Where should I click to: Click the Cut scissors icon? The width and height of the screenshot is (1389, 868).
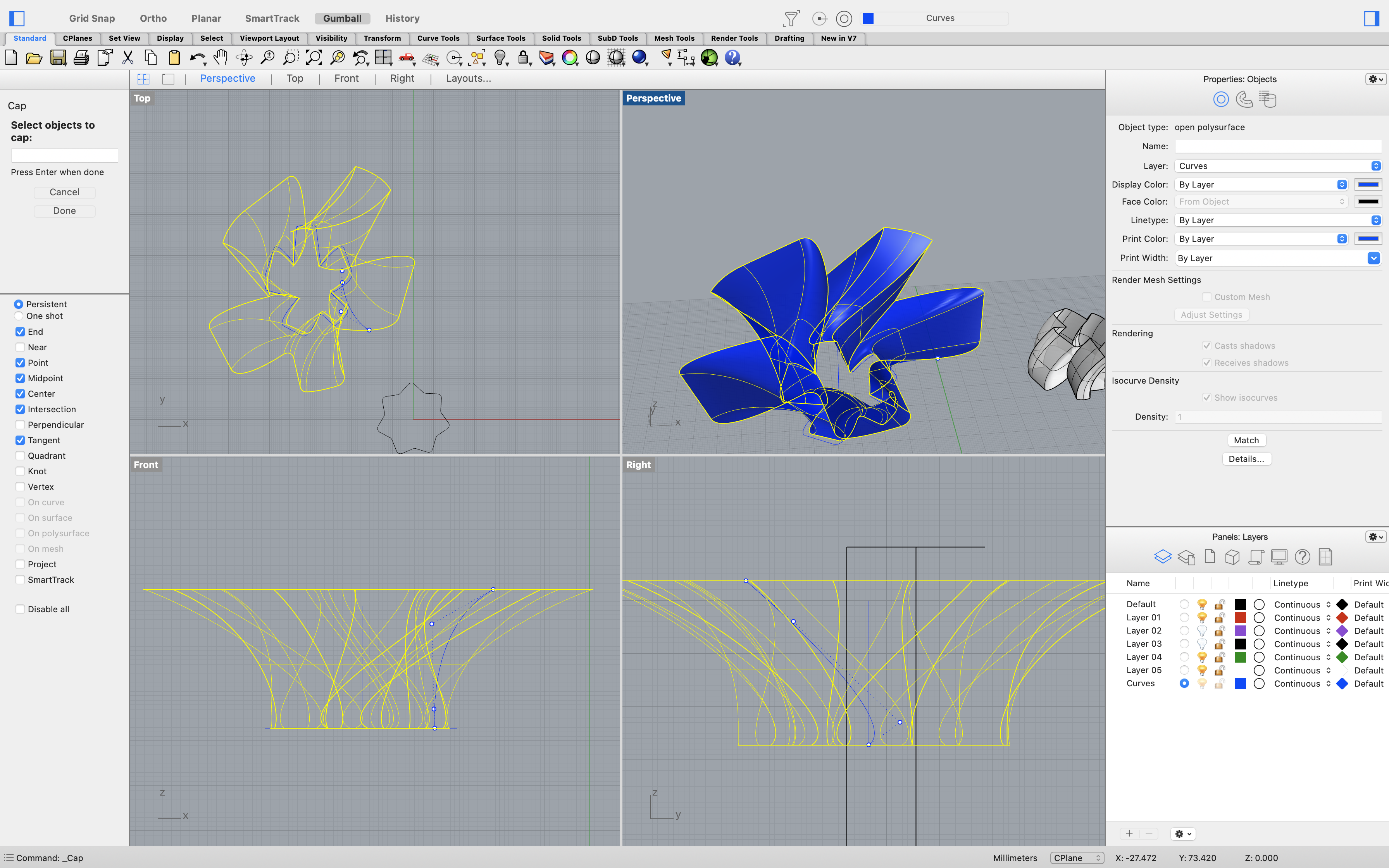click(x=128, y=57)
